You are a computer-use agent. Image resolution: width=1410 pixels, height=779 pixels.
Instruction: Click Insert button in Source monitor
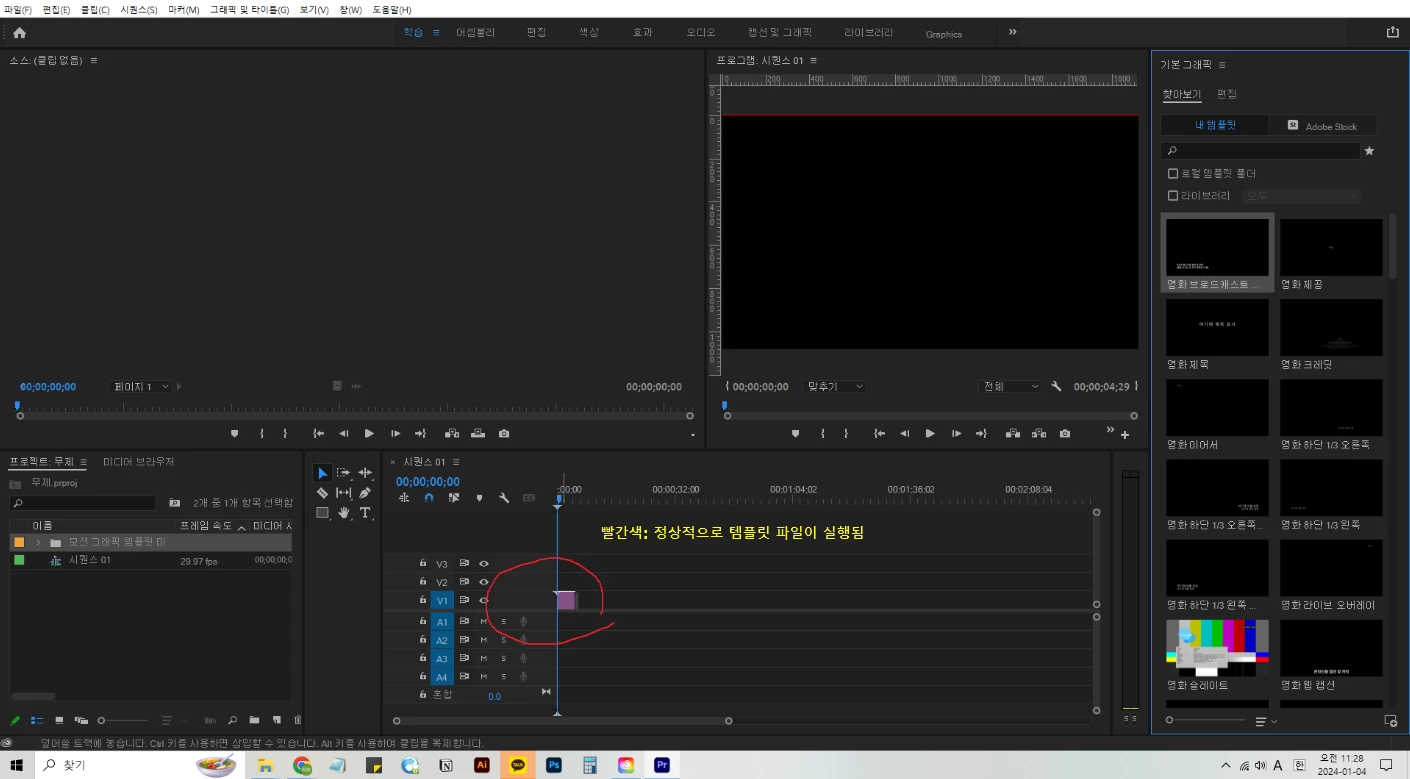click(x=452, y=434)
